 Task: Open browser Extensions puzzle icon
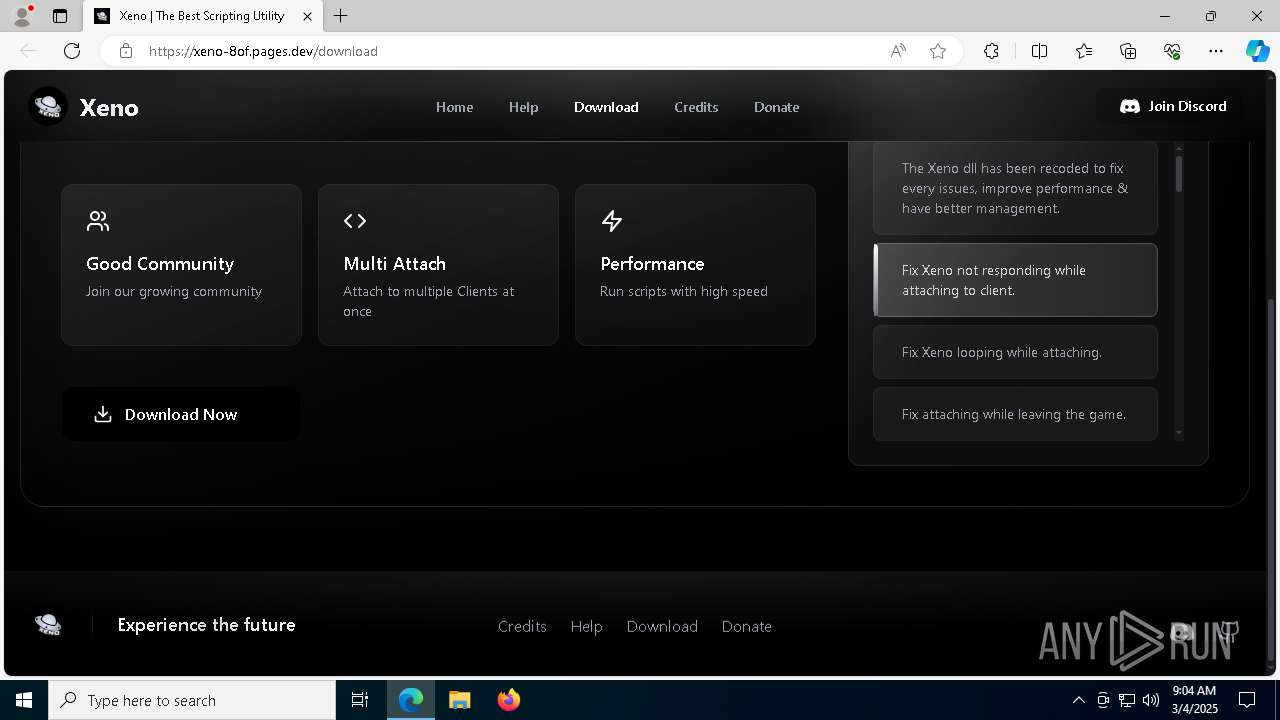click(x=991, y=51)
